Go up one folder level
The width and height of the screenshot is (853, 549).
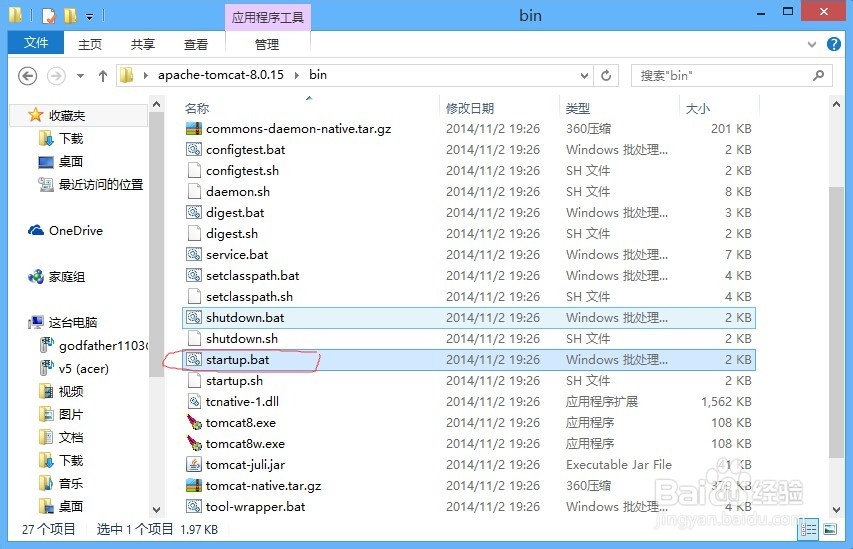(102, 76)
